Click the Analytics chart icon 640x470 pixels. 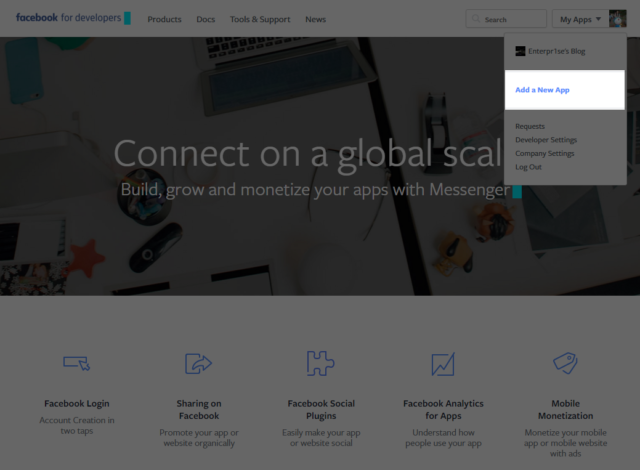(x=443, y=364)
